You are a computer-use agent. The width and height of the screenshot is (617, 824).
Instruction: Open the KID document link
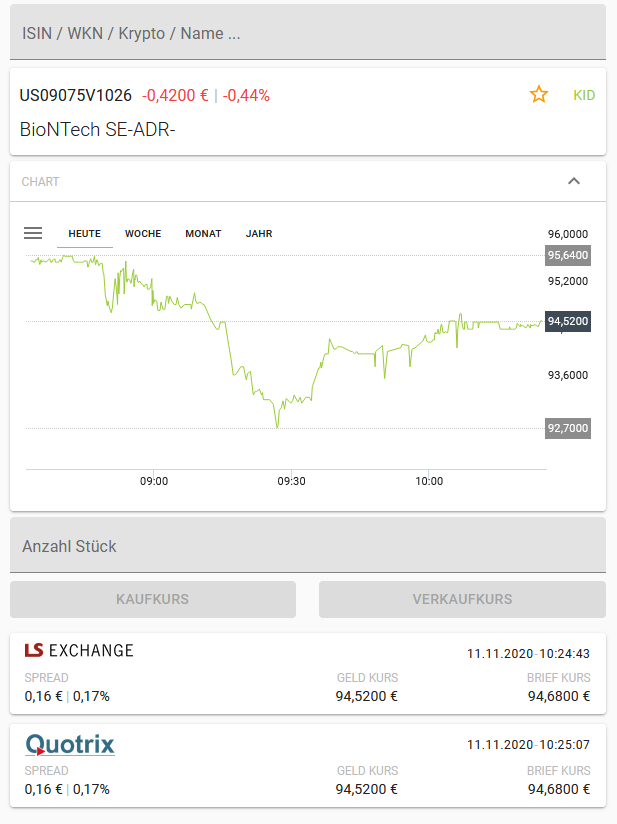(584, 96)
